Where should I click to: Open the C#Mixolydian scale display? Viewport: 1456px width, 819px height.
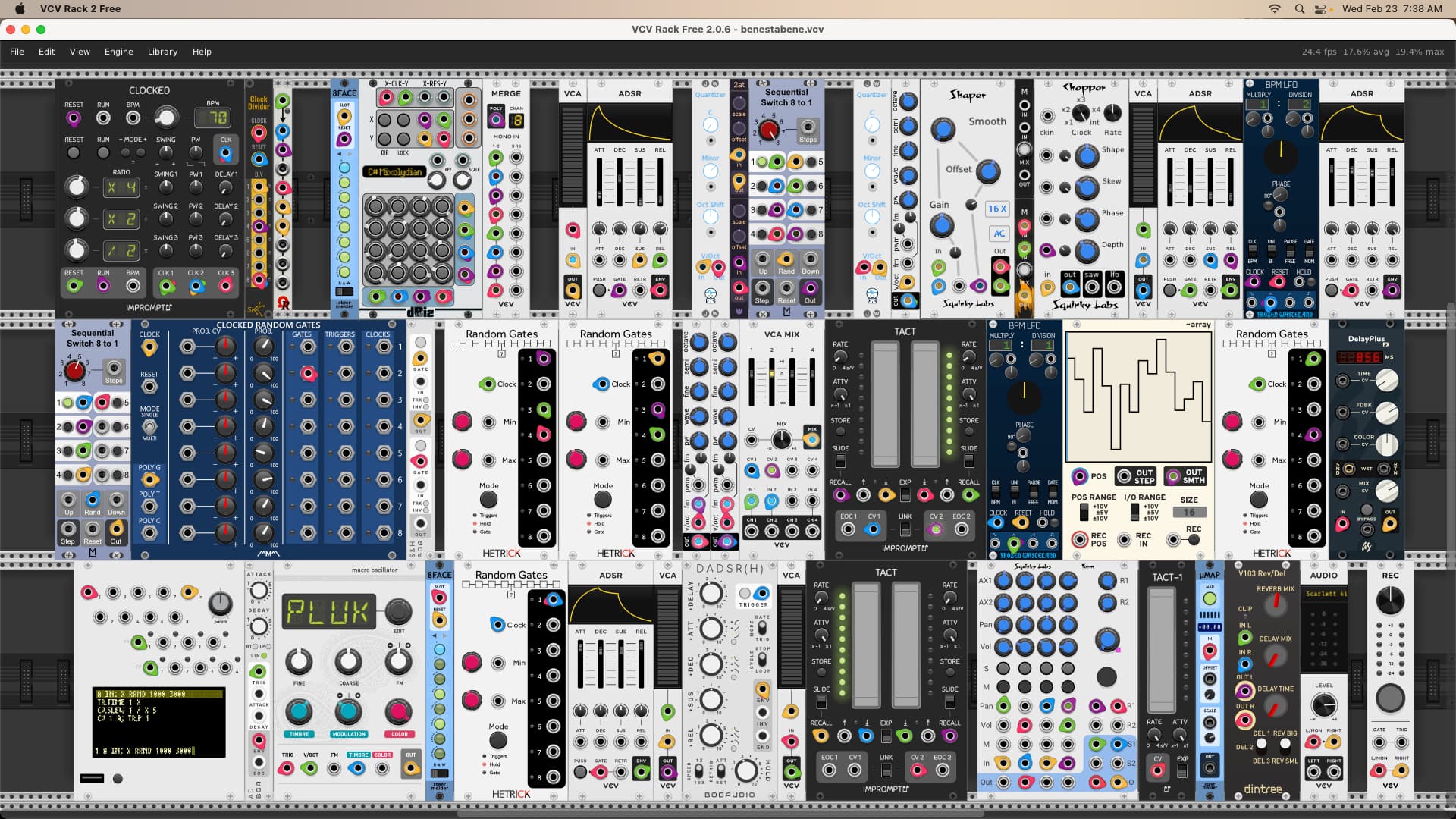click(394, 172)
